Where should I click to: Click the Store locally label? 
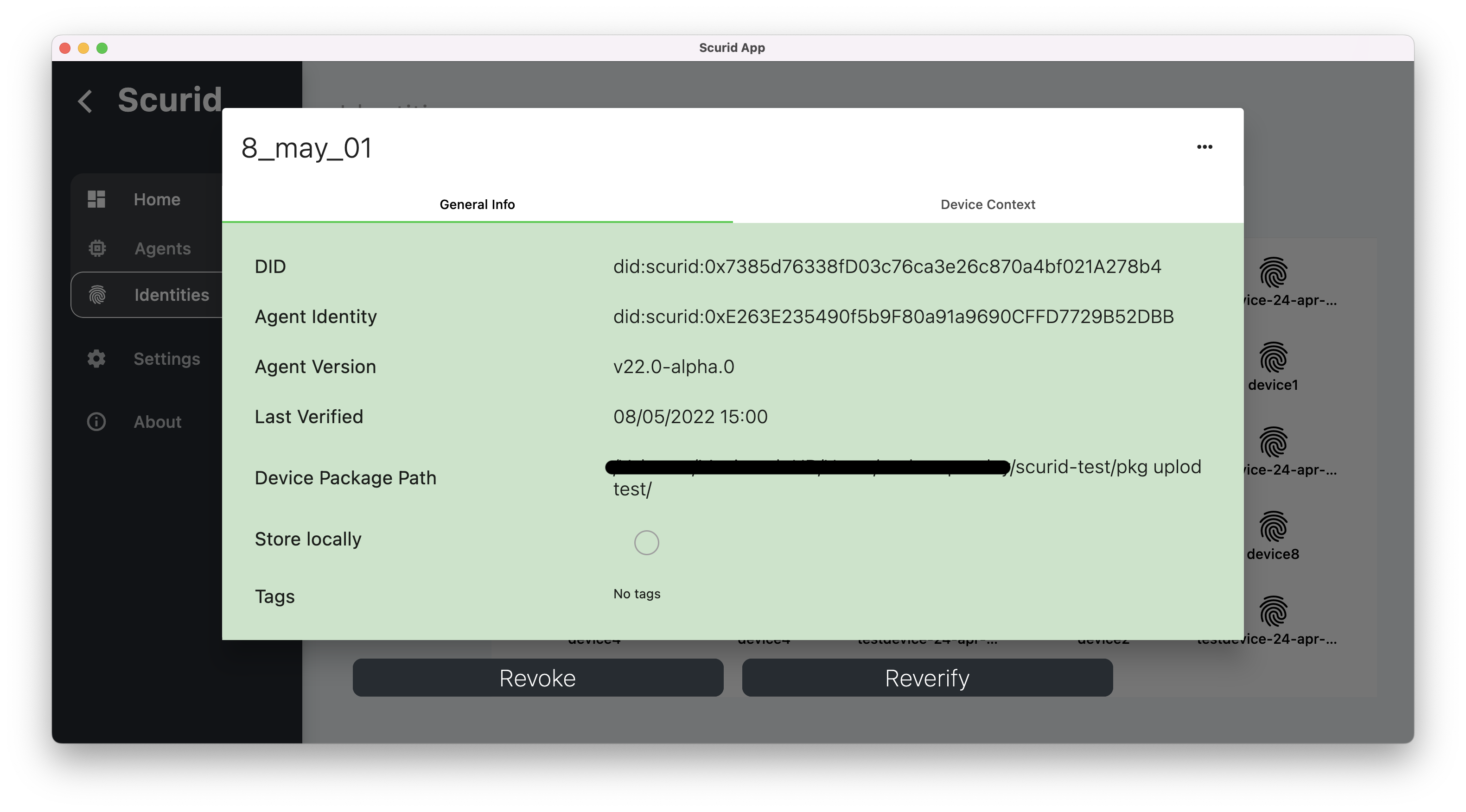coord(308,539)
